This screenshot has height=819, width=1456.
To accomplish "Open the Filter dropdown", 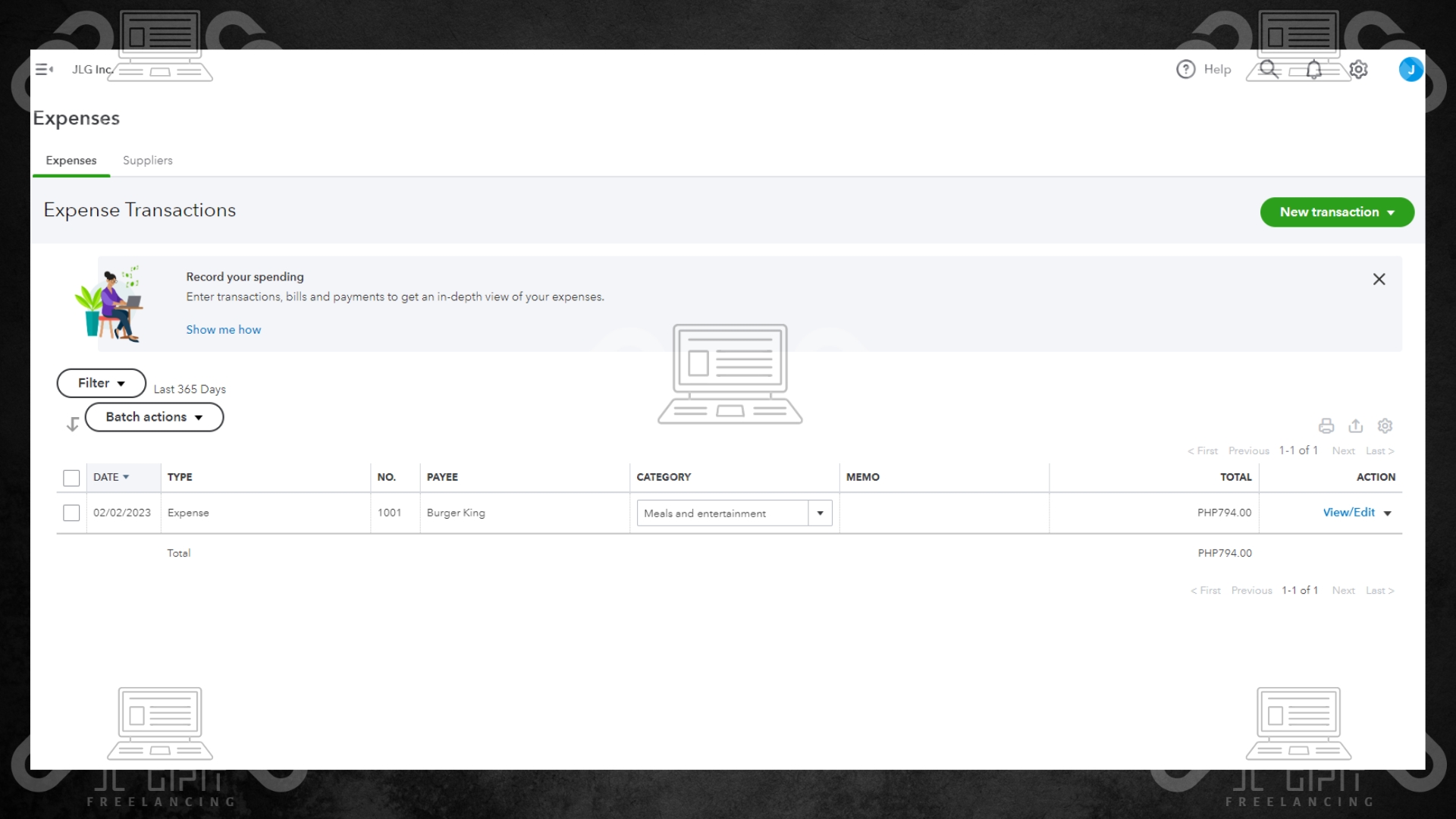I will coord(101,383).
